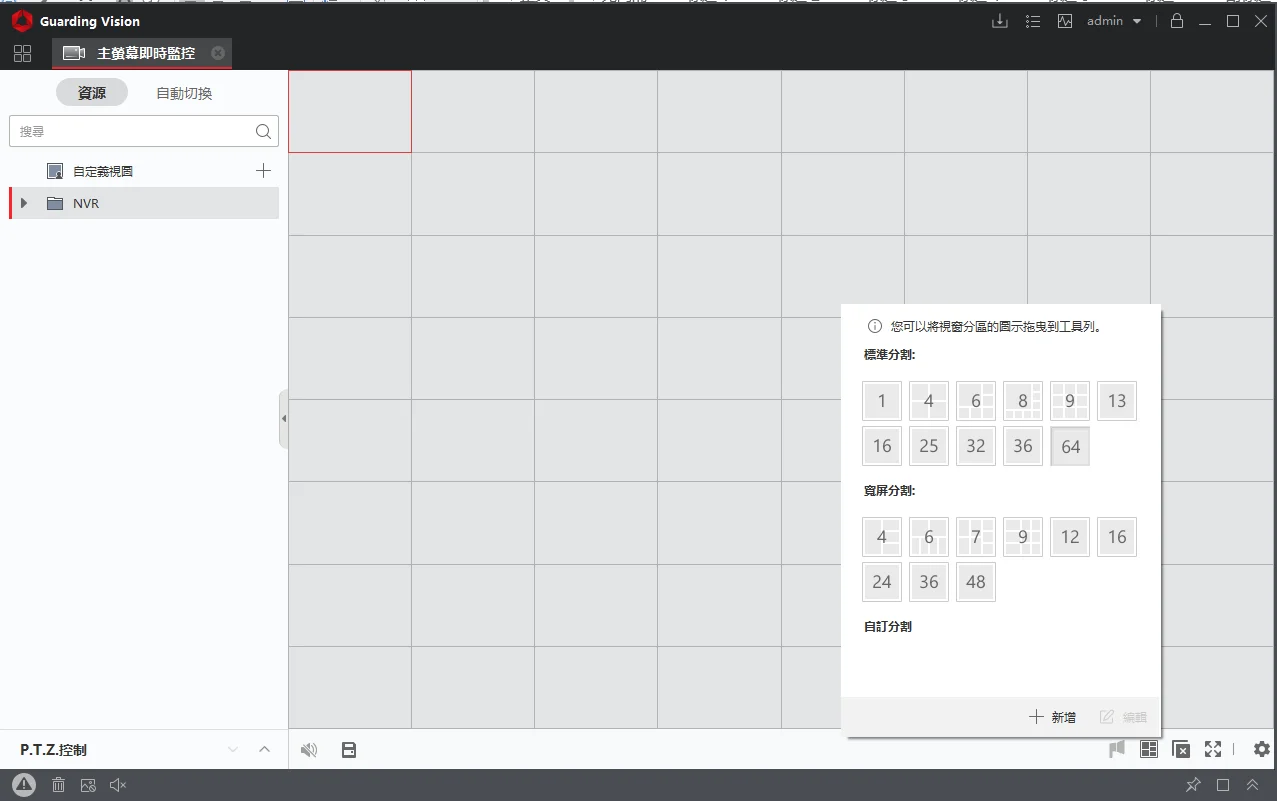Switch to the 自動切換 tab
This screenshot has height=801, width=1277.
pos(184,93)
